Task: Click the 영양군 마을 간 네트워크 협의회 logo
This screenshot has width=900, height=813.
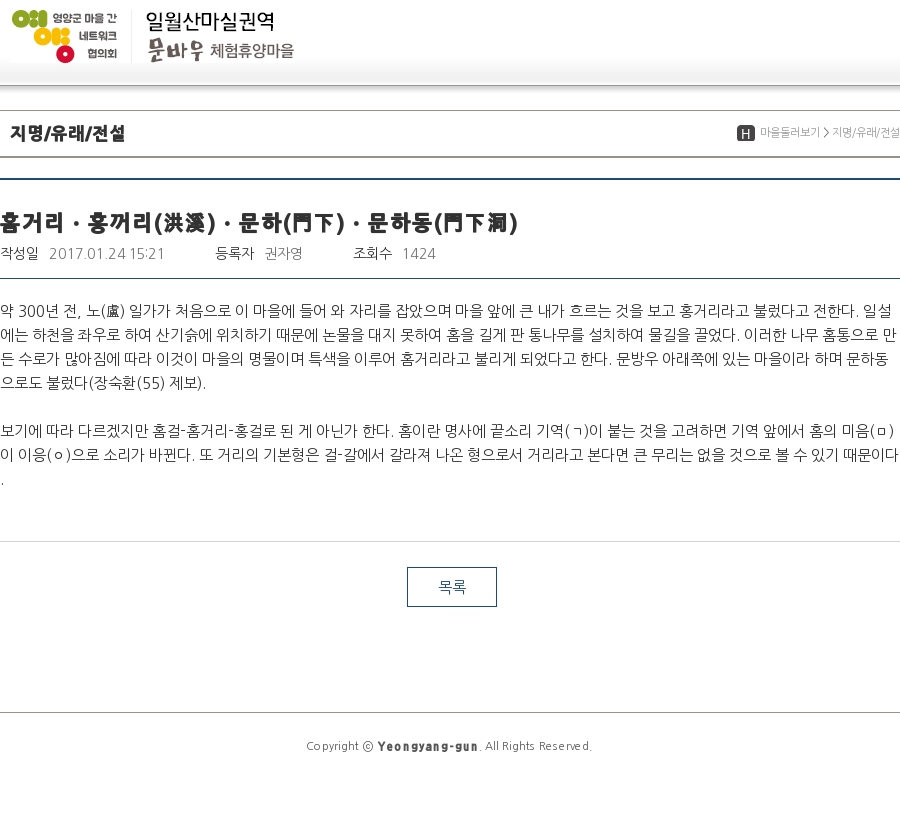Action: pos(65,36)
